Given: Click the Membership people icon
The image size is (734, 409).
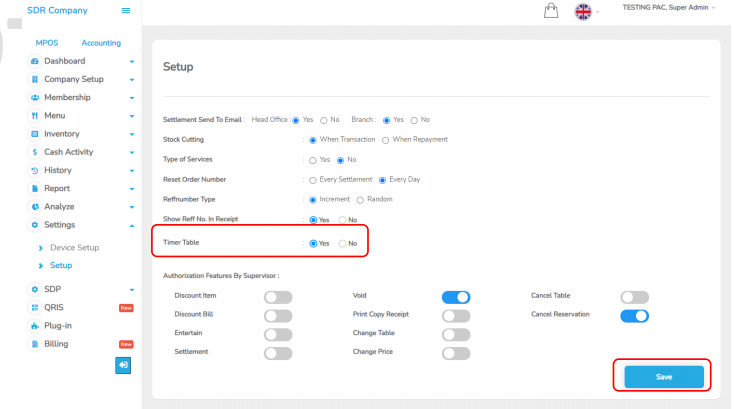Looking at the screenshot, I should (35, 97).
